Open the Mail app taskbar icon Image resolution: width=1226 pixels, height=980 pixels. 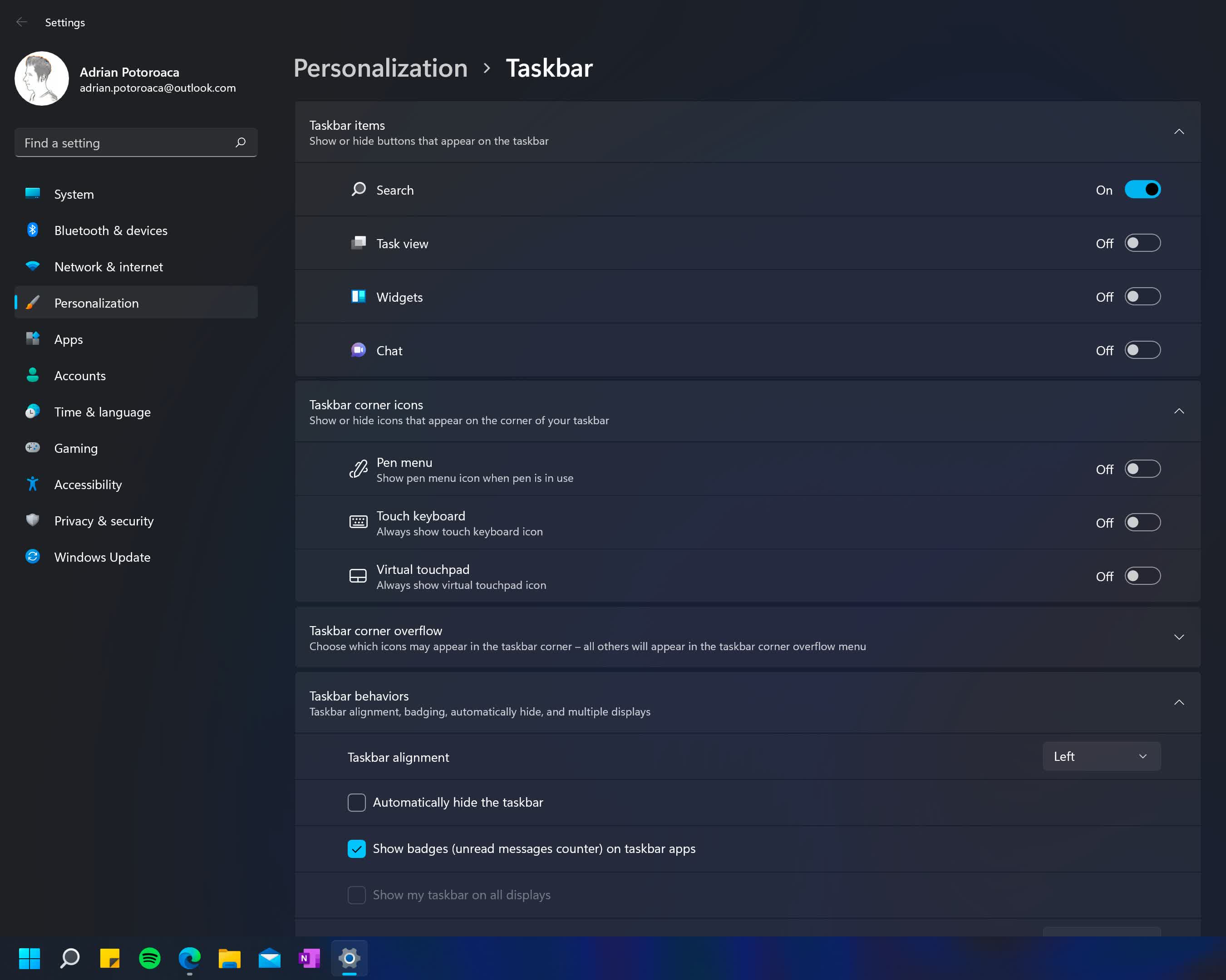269,958
